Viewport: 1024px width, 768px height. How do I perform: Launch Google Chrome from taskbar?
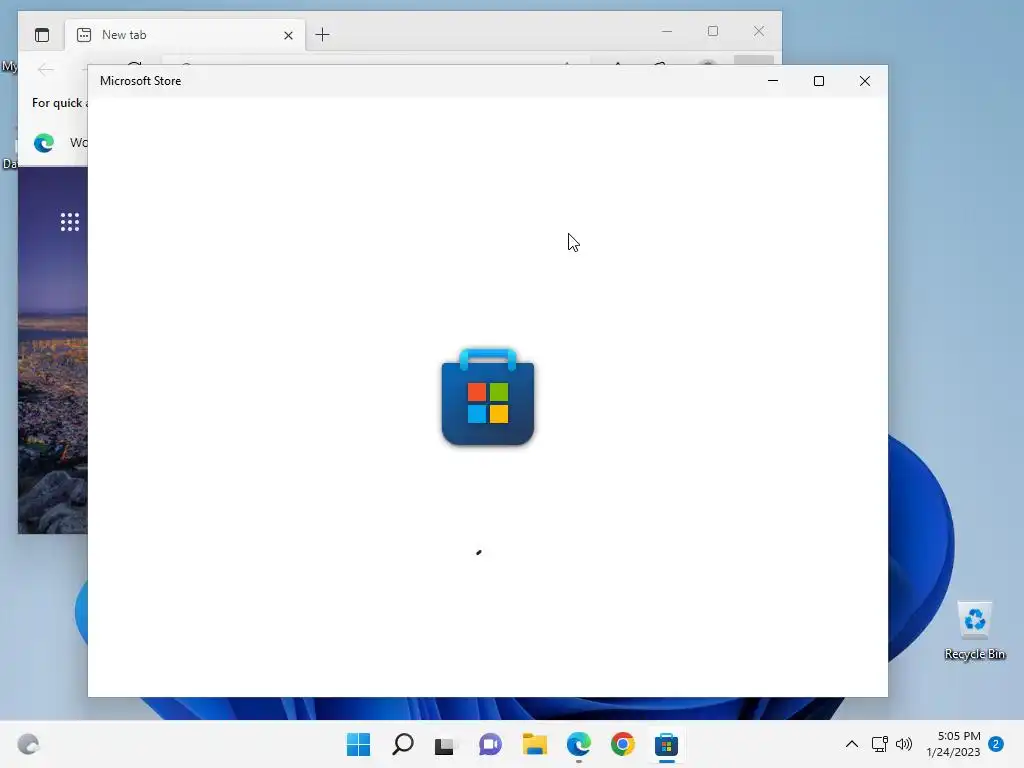[622, 744]
